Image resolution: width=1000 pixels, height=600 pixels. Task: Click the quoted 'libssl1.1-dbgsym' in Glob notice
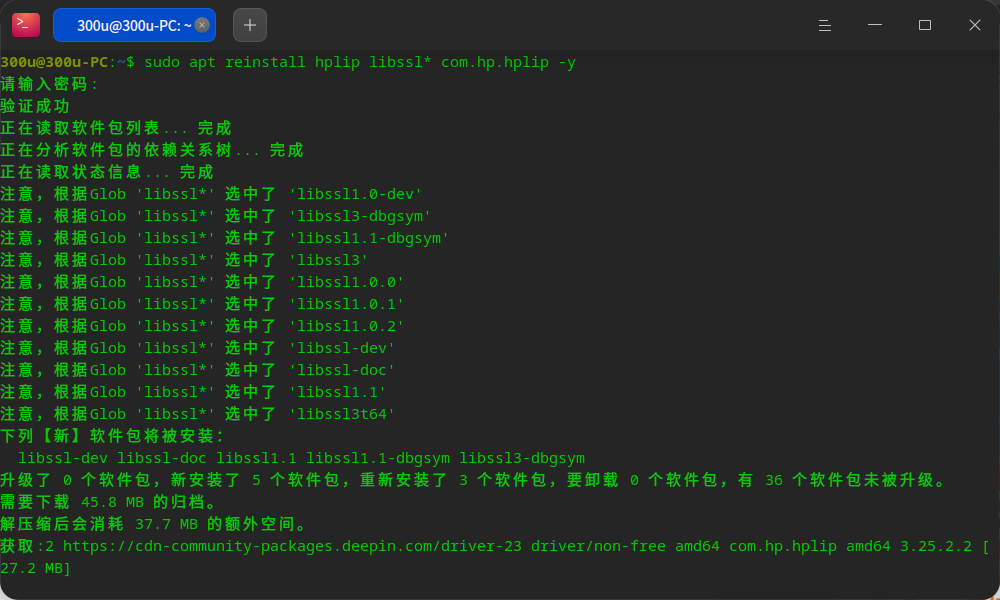[x=369, y=238]
